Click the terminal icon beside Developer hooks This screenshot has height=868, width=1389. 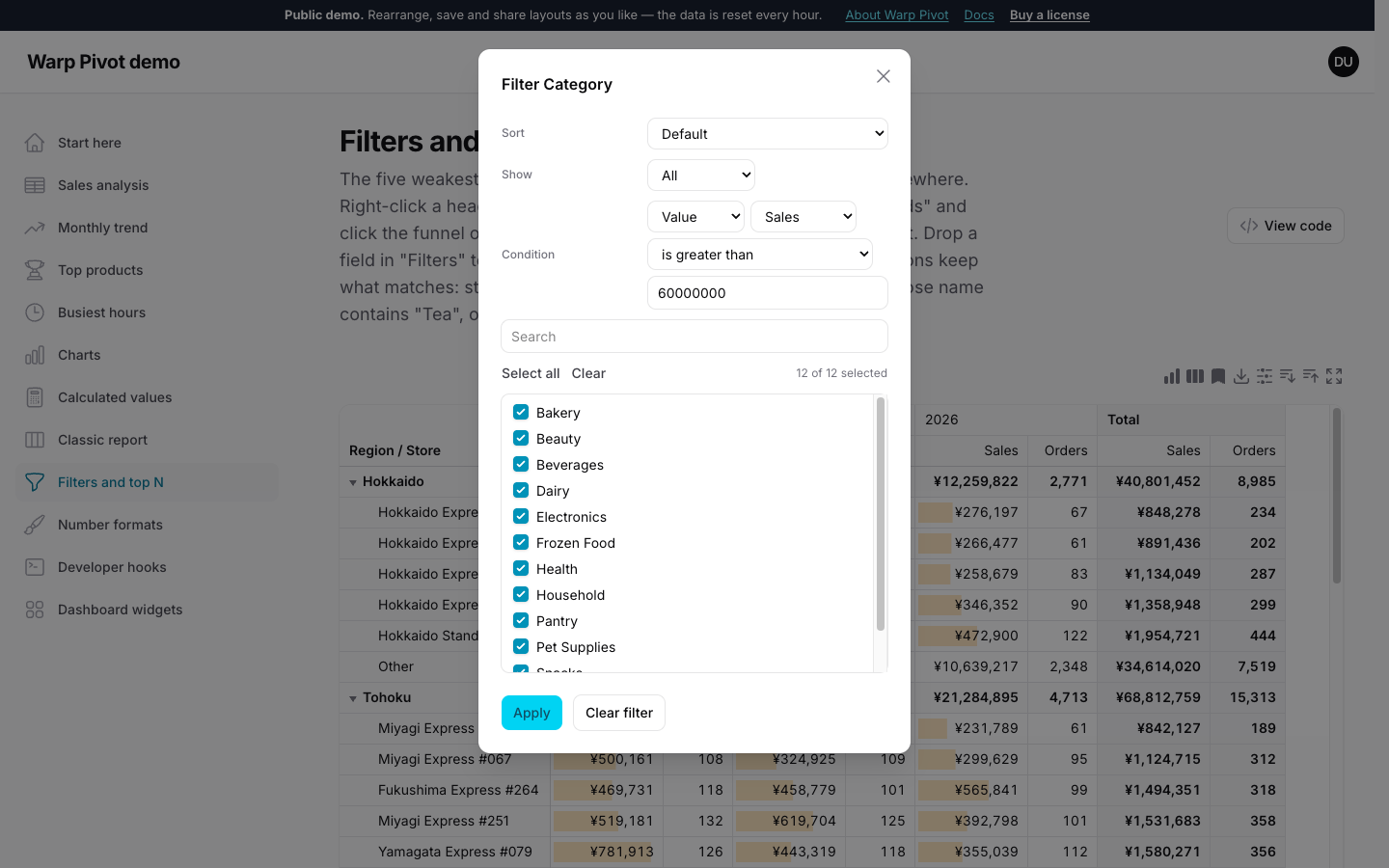(35, 567)
